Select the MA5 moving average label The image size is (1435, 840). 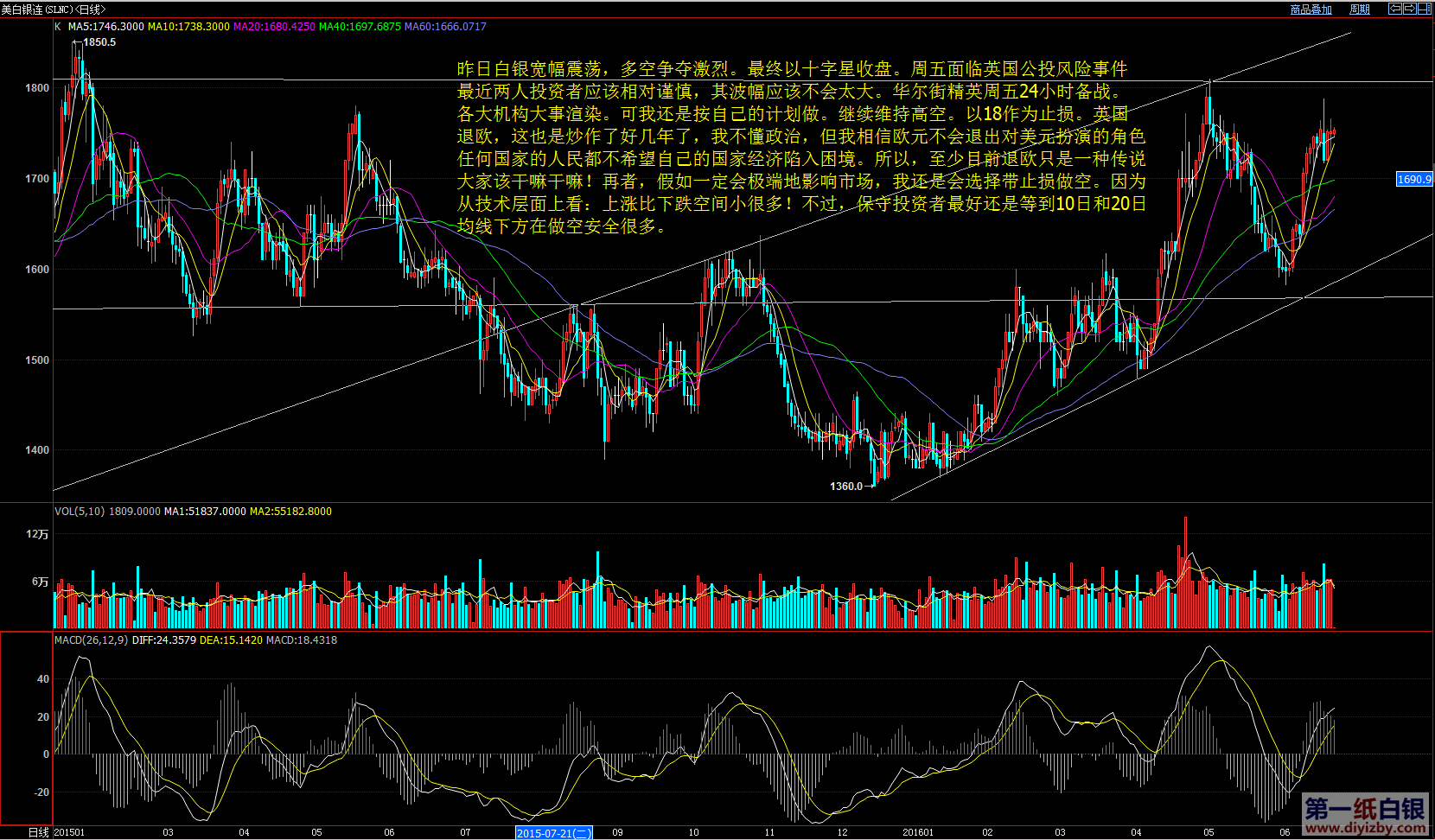tap(105, 27)
